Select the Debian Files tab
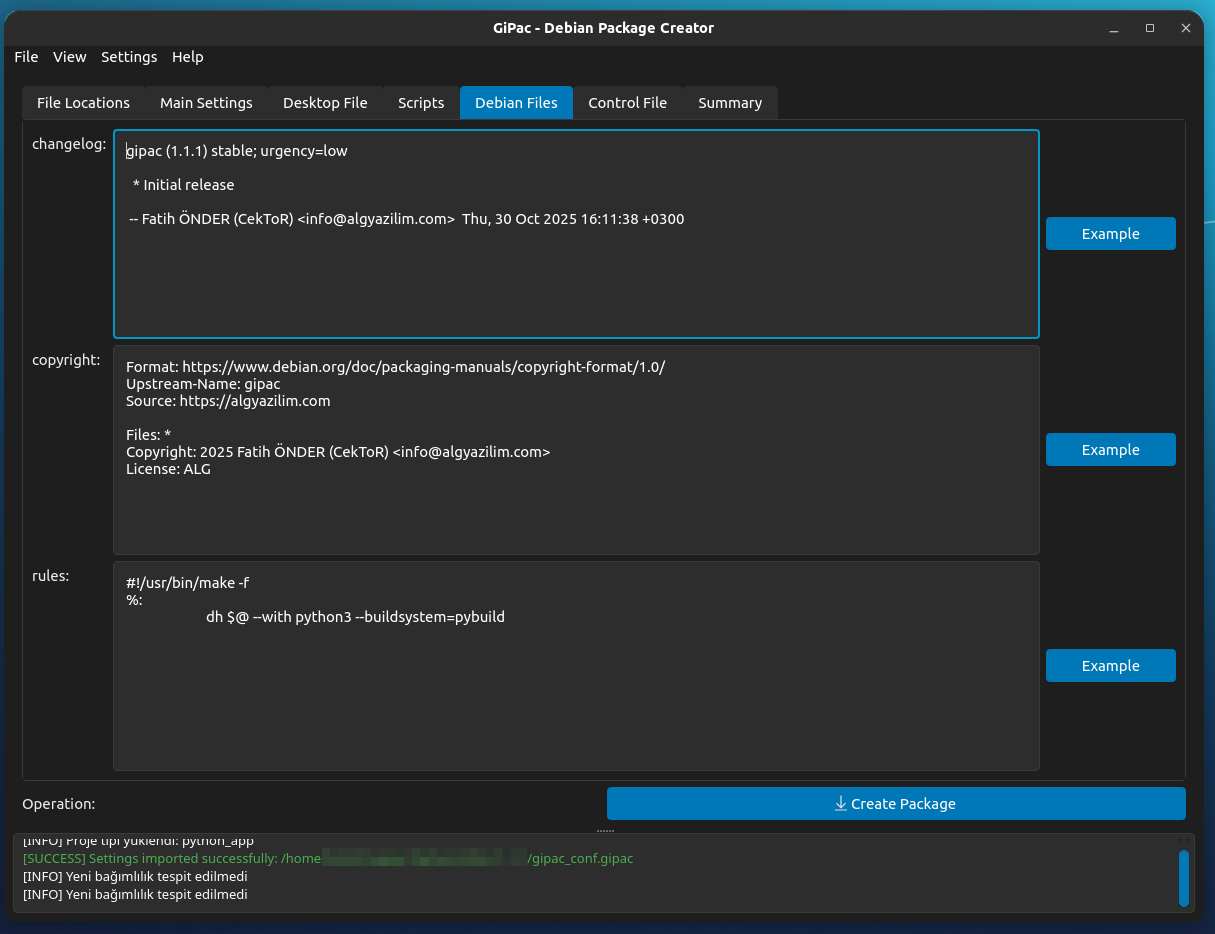Image resolution: width=1215 pixels, height=934 pixels. pyautogui.click(x=516, y=103)
